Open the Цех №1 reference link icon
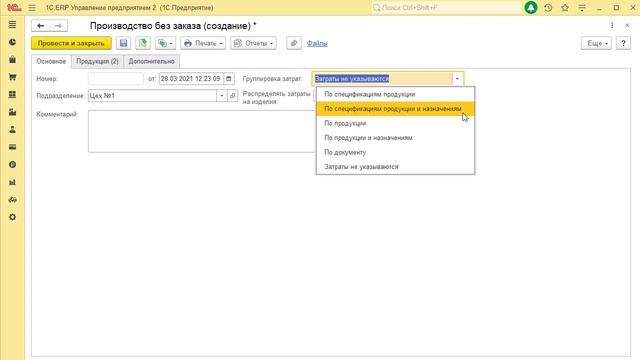Viewport: 640px width, 360px height. [x=233, y=96]
